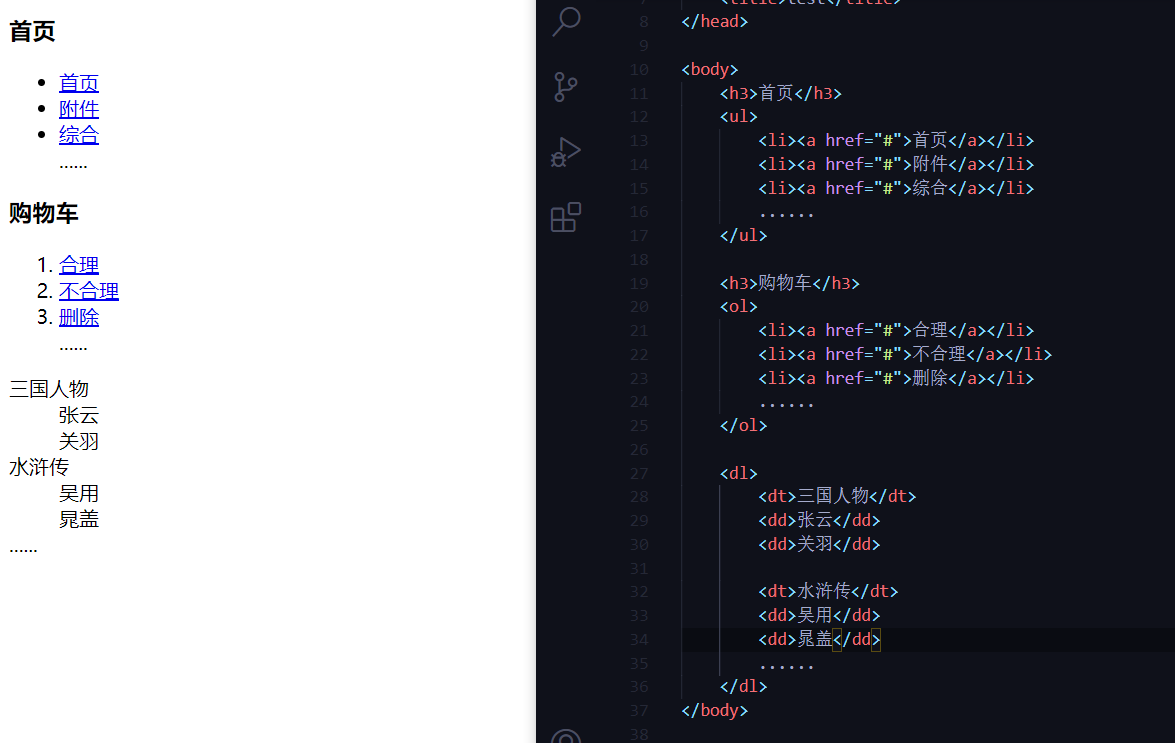Screen dimensions: 1175x743
Task: Follow the 首页 link in the list
Action: [x=79, y=82]
